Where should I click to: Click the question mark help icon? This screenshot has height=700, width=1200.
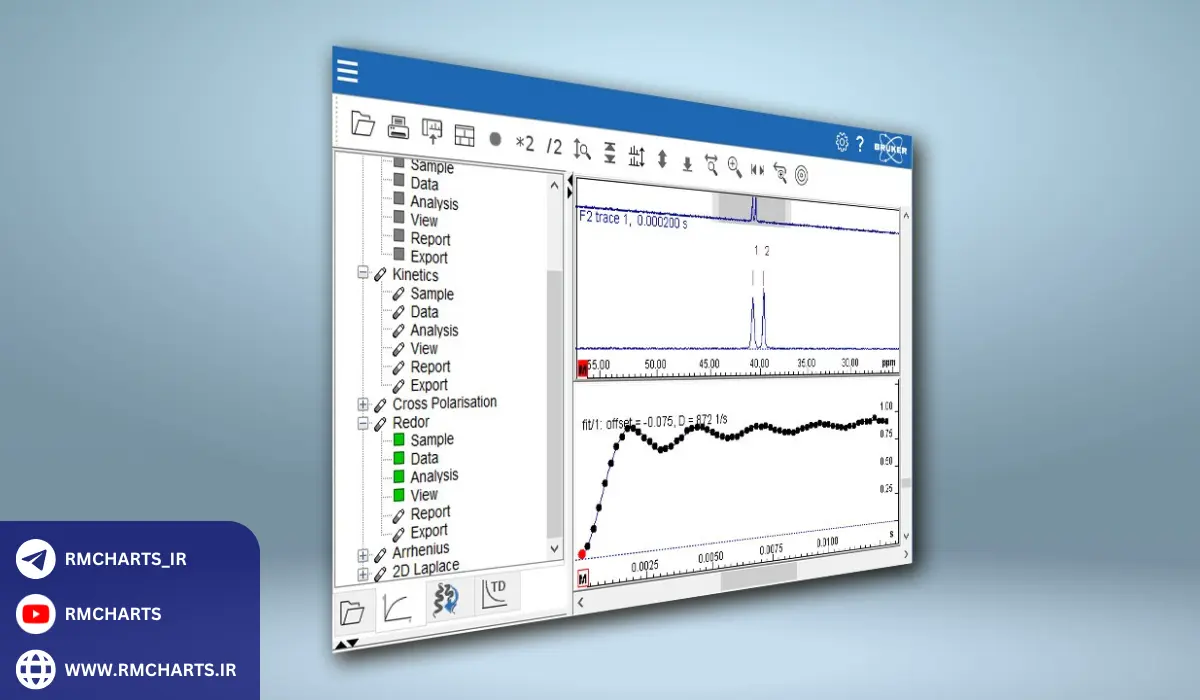860,144
